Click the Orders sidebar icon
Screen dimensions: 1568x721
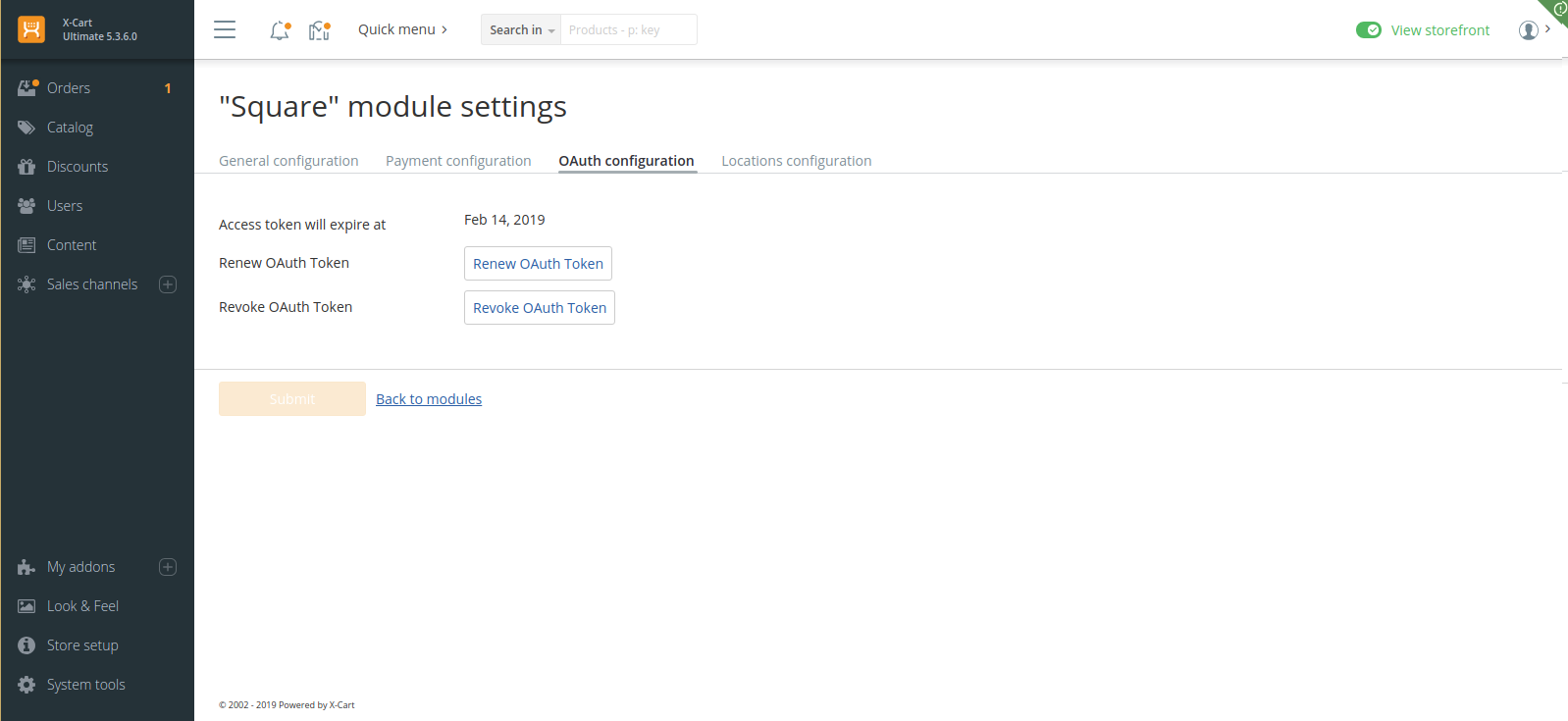pos(26,87)
